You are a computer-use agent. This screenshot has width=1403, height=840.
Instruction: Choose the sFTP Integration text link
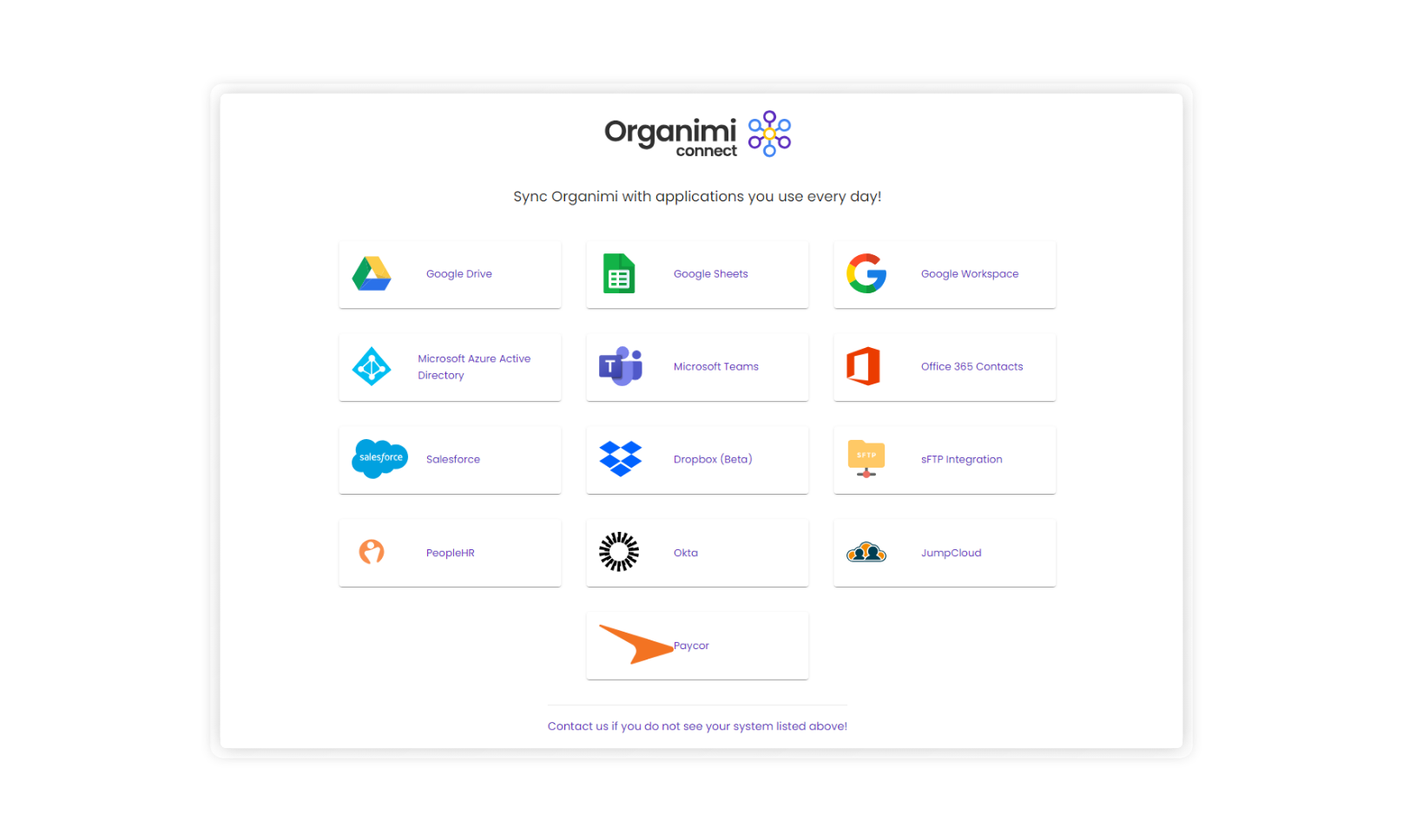(x=961, y=460)
